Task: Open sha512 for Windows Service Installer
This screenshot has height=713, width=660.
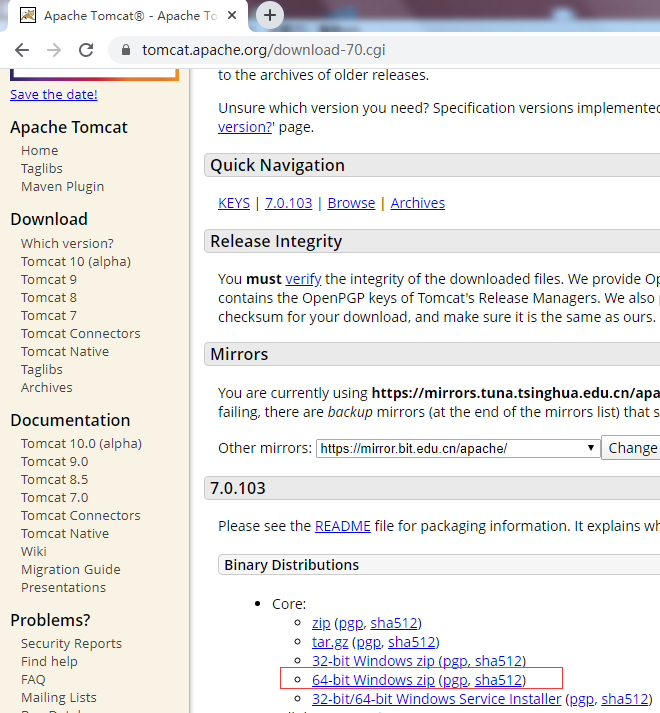Action: click(x=625, y=699)
